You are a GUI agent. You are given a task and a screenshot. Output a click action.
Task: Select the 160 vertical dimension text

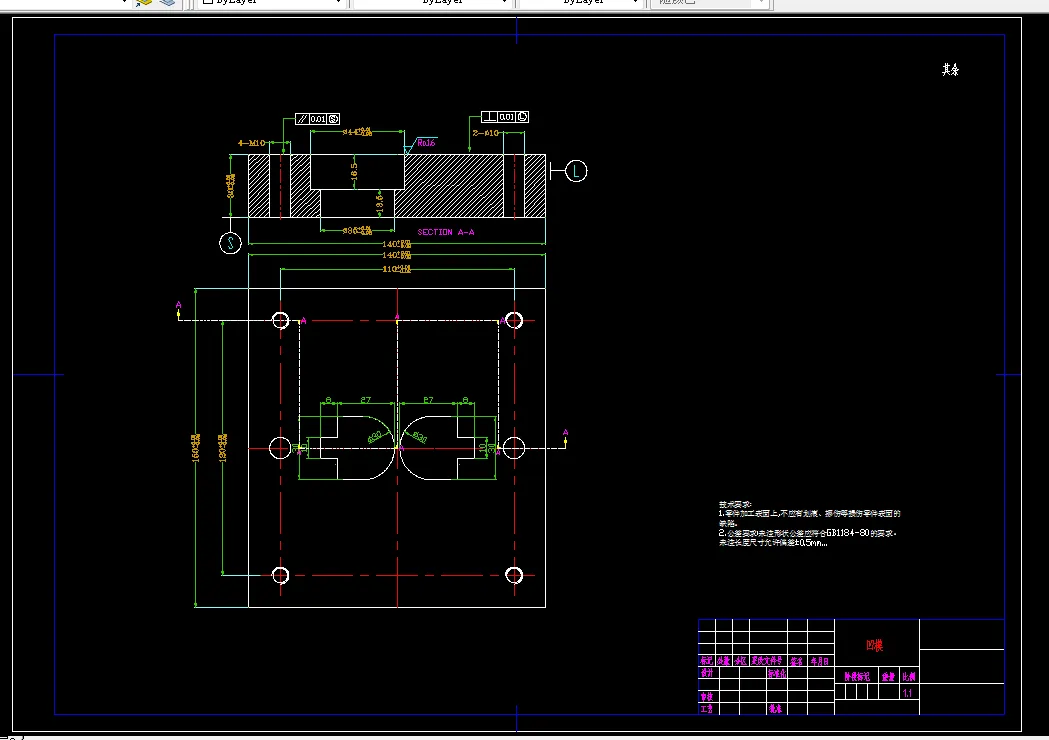(196, 448)
